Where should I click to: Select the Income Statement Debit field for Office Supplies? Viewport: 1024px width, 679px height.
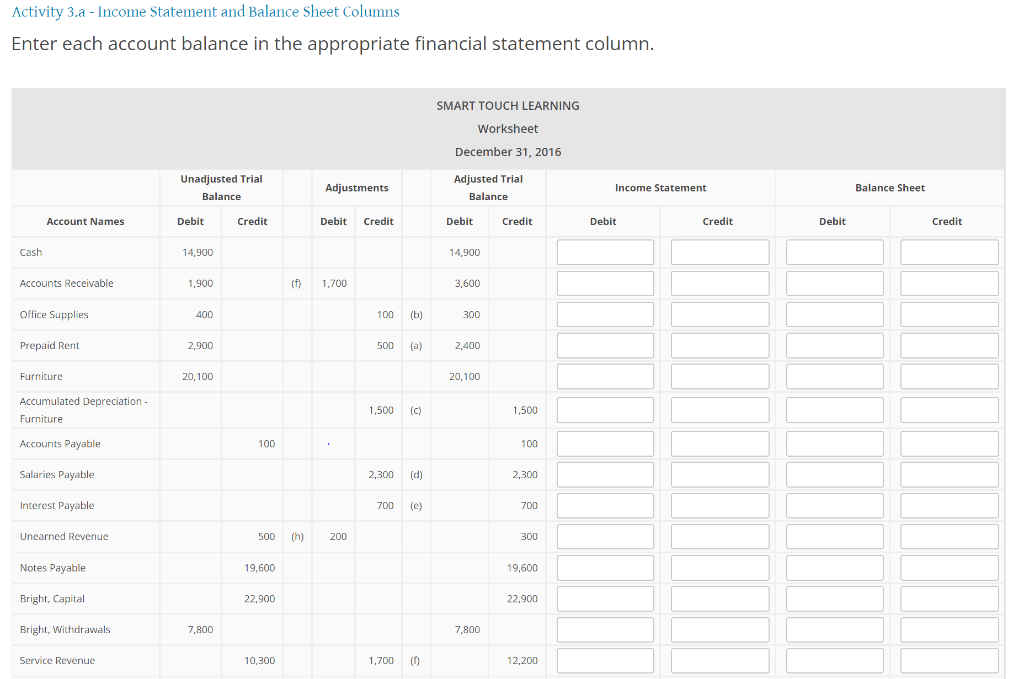[604, 313]
